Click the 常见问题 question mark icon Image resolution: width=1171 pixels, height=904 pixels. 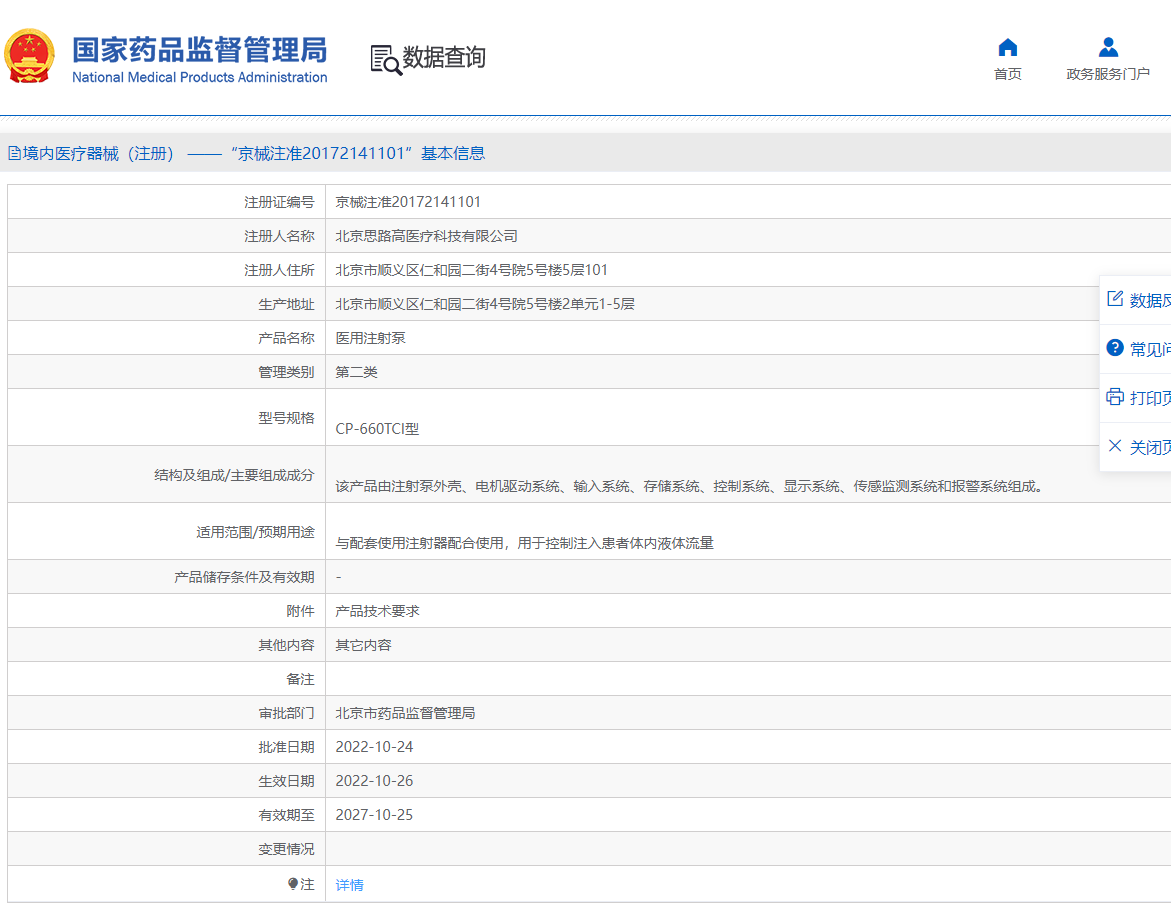1115,347
